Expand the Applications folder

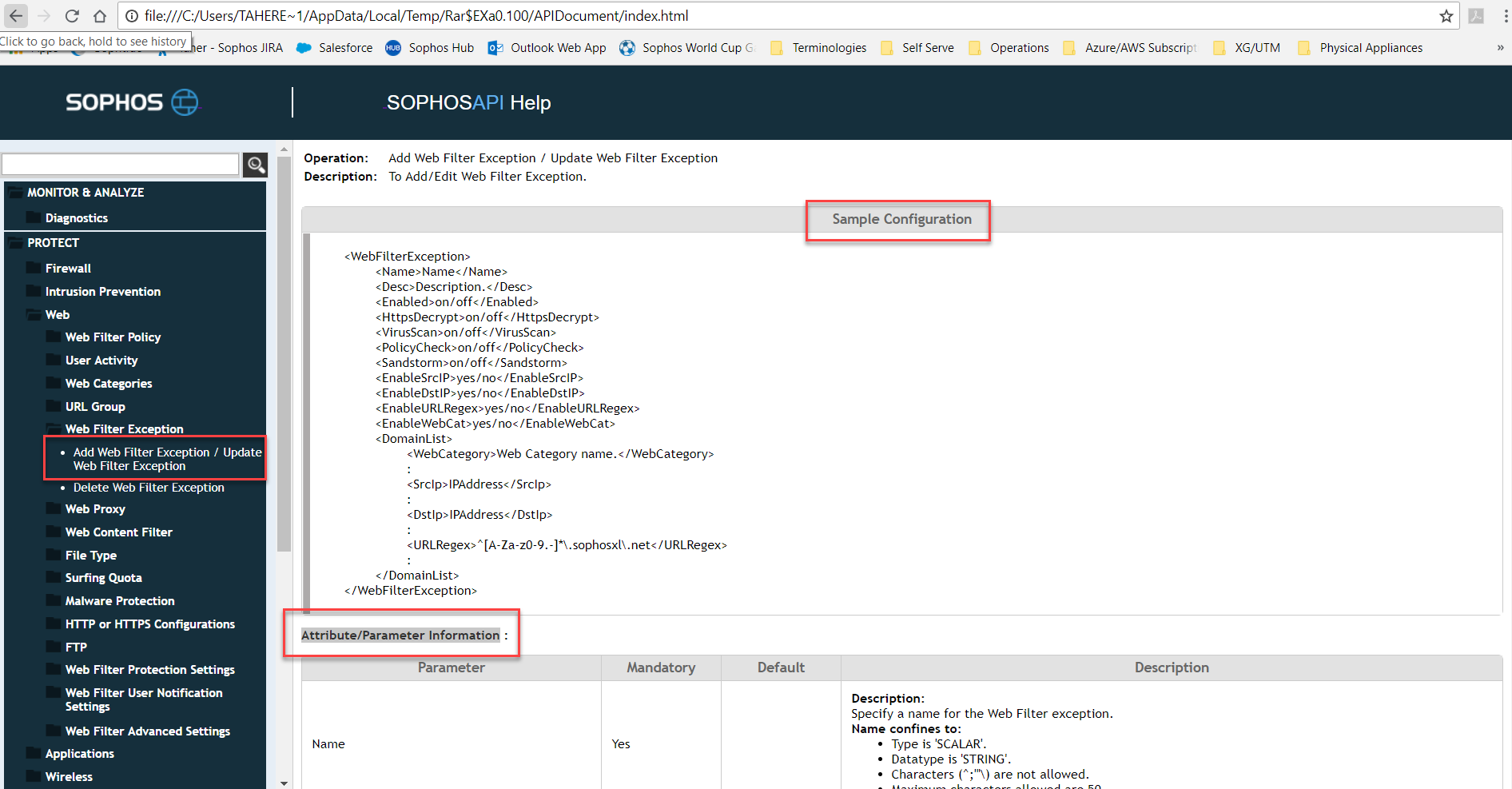tap(79, 754)
